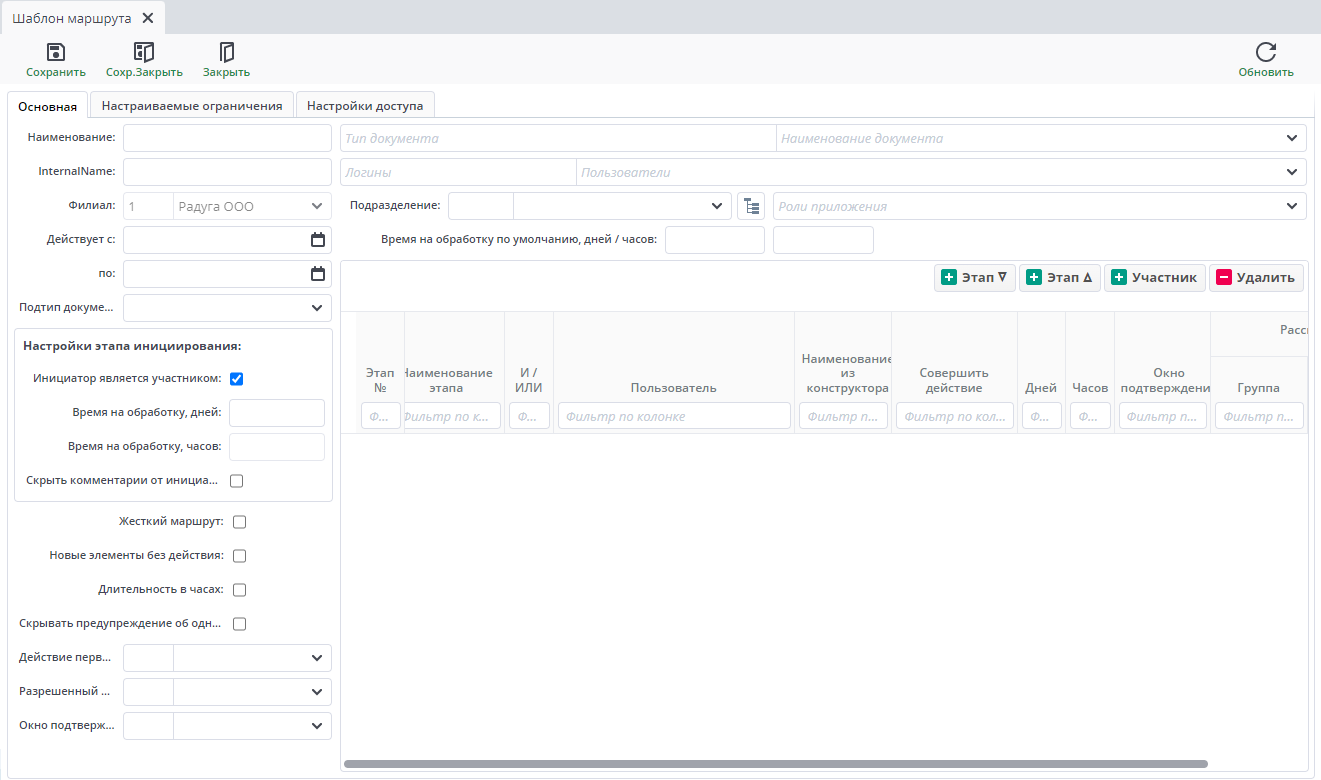
Task: Expand the Действие перв... dropdown
Action: [317, 658]
